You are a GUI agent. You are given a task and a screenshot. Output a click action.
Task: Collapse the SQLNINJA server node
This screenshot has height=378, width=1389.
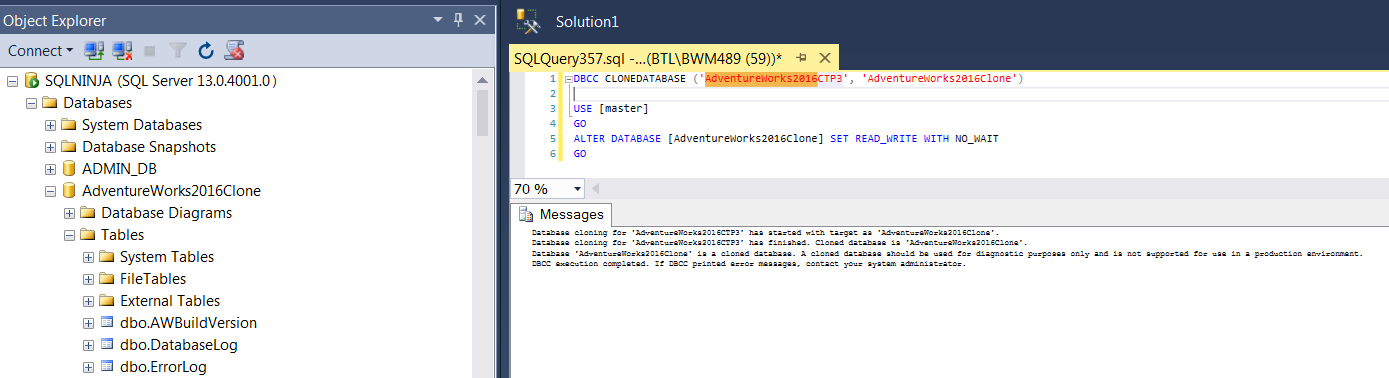tap(12, 81)
